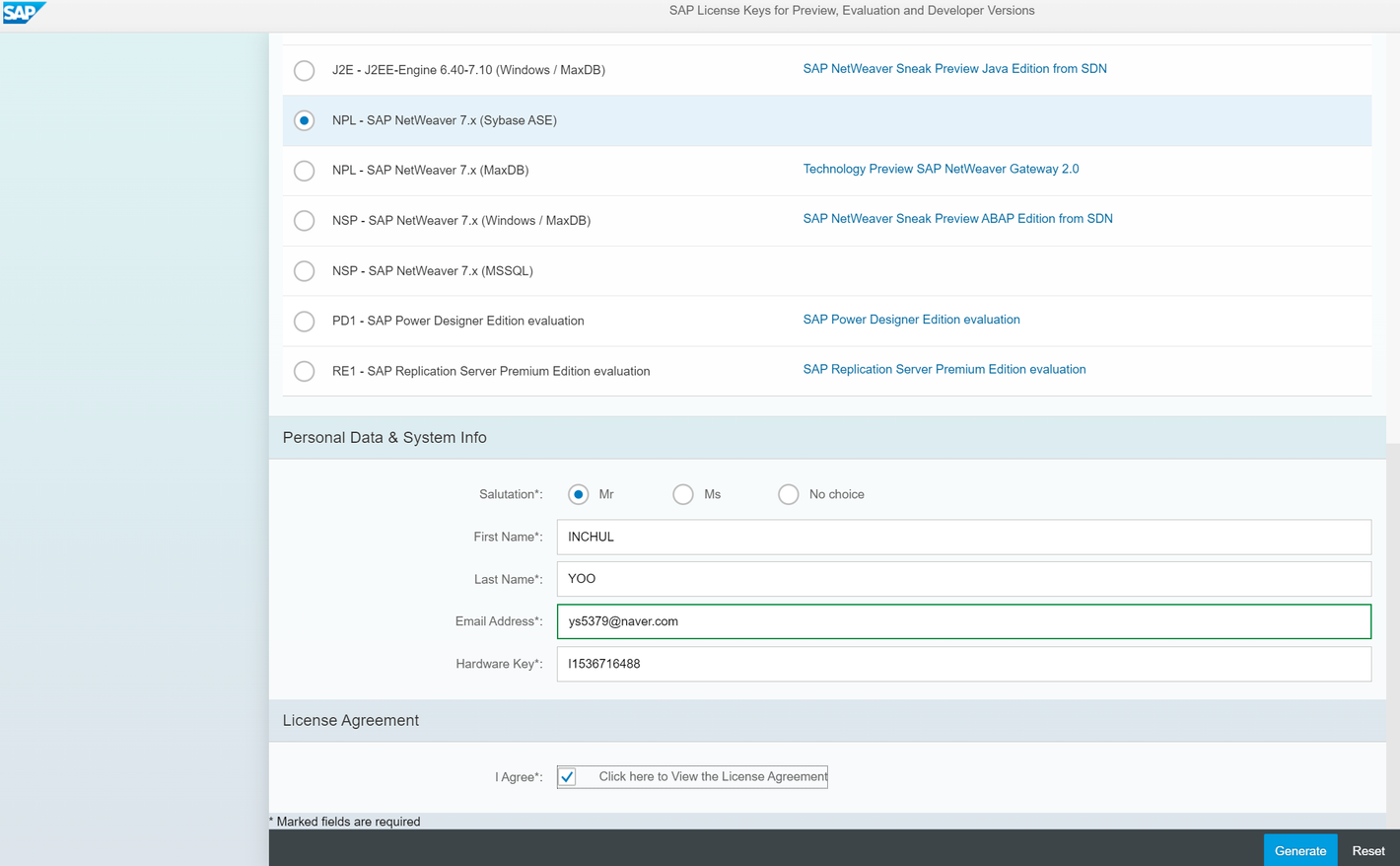Click the Last Name label
Screen dimensions: 1400x866
[508, 580]
